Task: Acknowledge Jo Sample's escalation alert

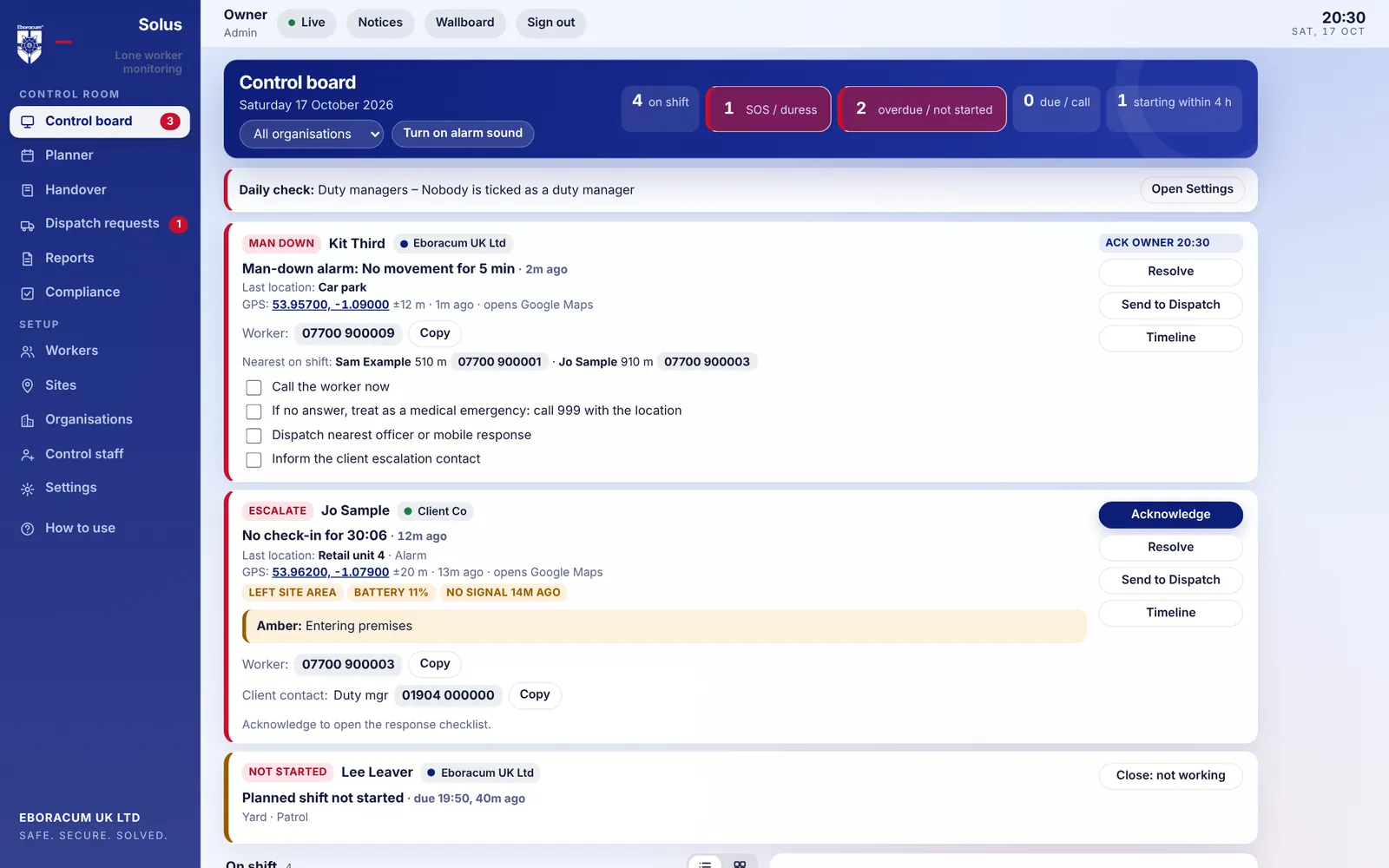Action: (1170, 515)
